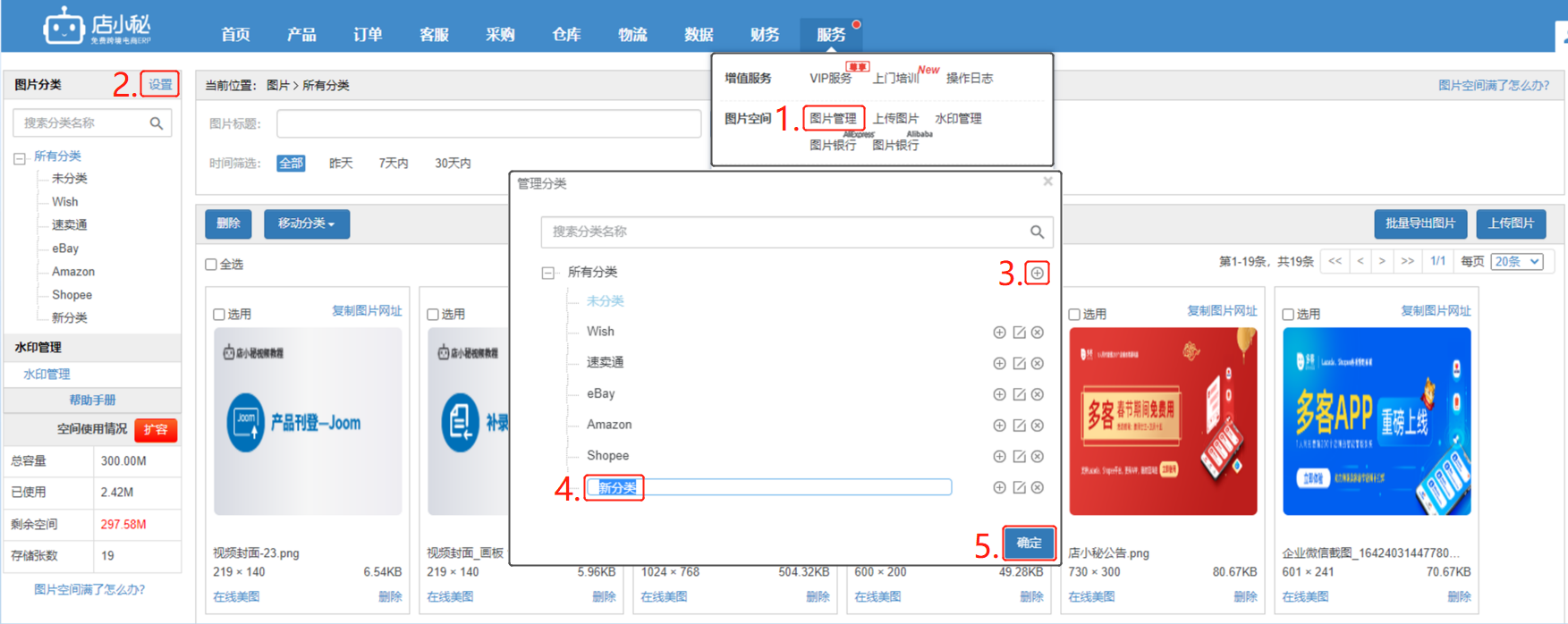Tick 选用 checkbox for 企业微信截图 image
This screenshot has width=1568, height=624.
(1288, 315)
